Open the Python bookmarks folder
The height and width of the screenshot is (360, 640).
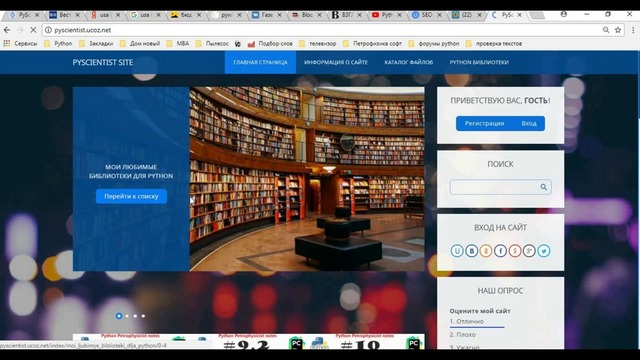[x=58, y=43]
